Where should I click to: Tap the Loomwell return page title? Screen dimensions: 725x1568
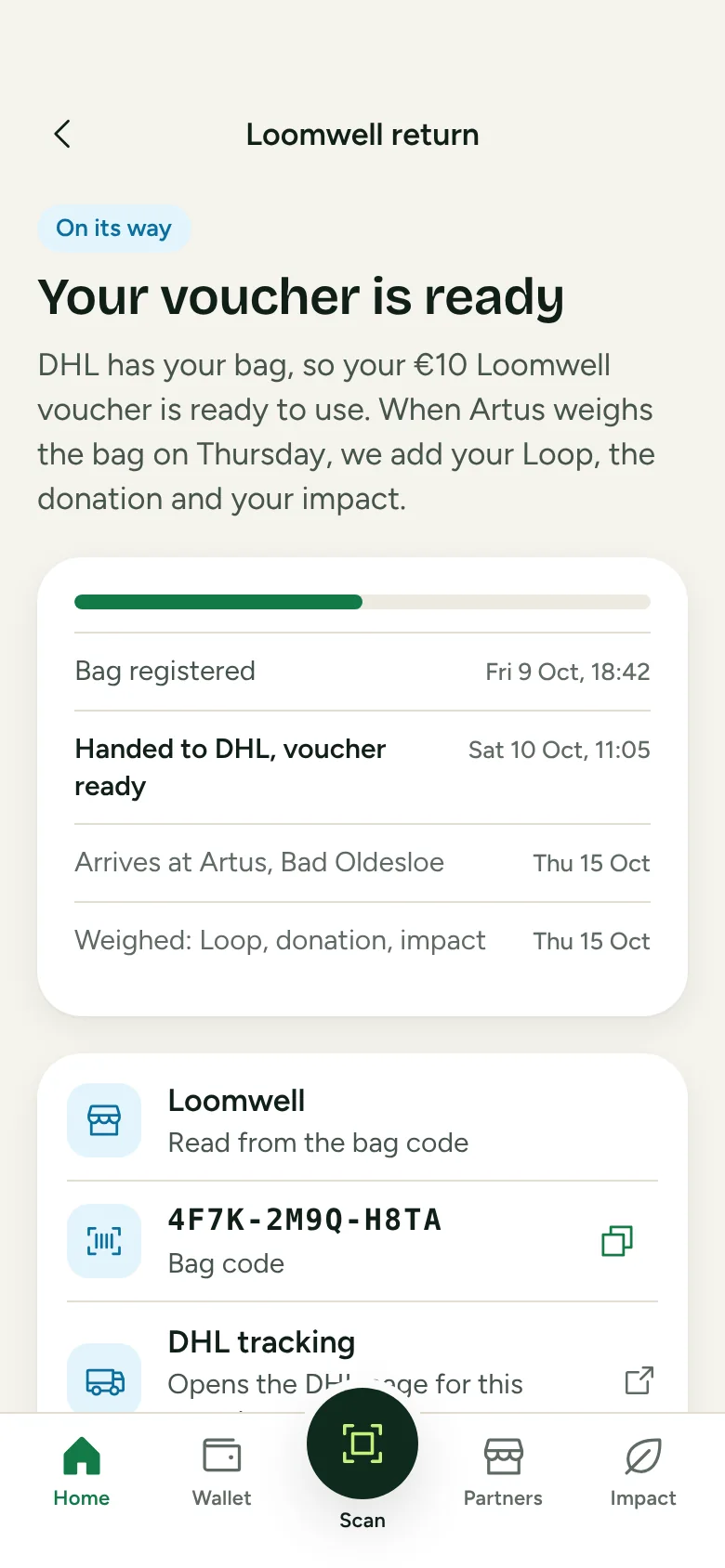point(362,135)
